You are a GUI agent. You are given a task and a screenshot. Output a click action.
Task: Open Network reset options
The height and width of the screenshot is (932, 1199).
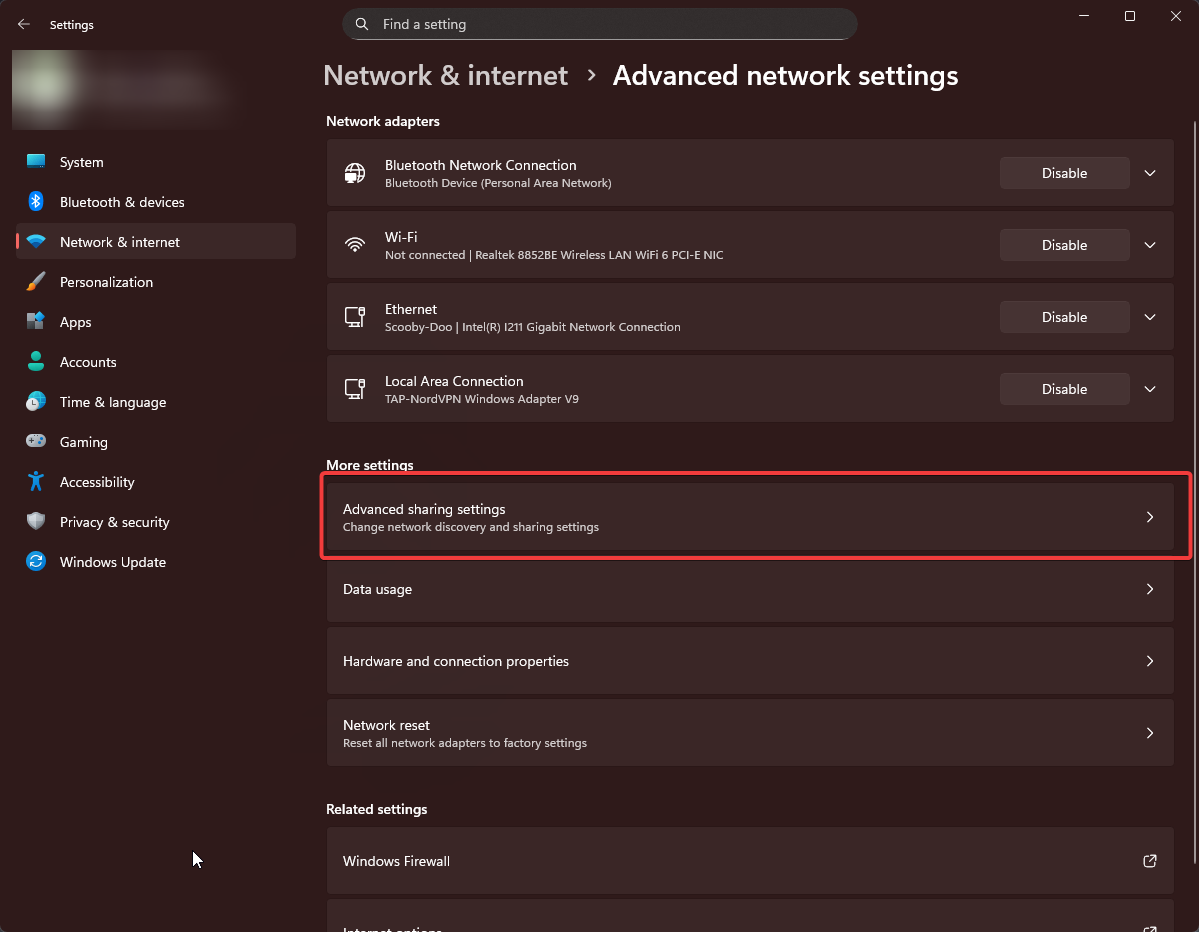pos(750,732)
